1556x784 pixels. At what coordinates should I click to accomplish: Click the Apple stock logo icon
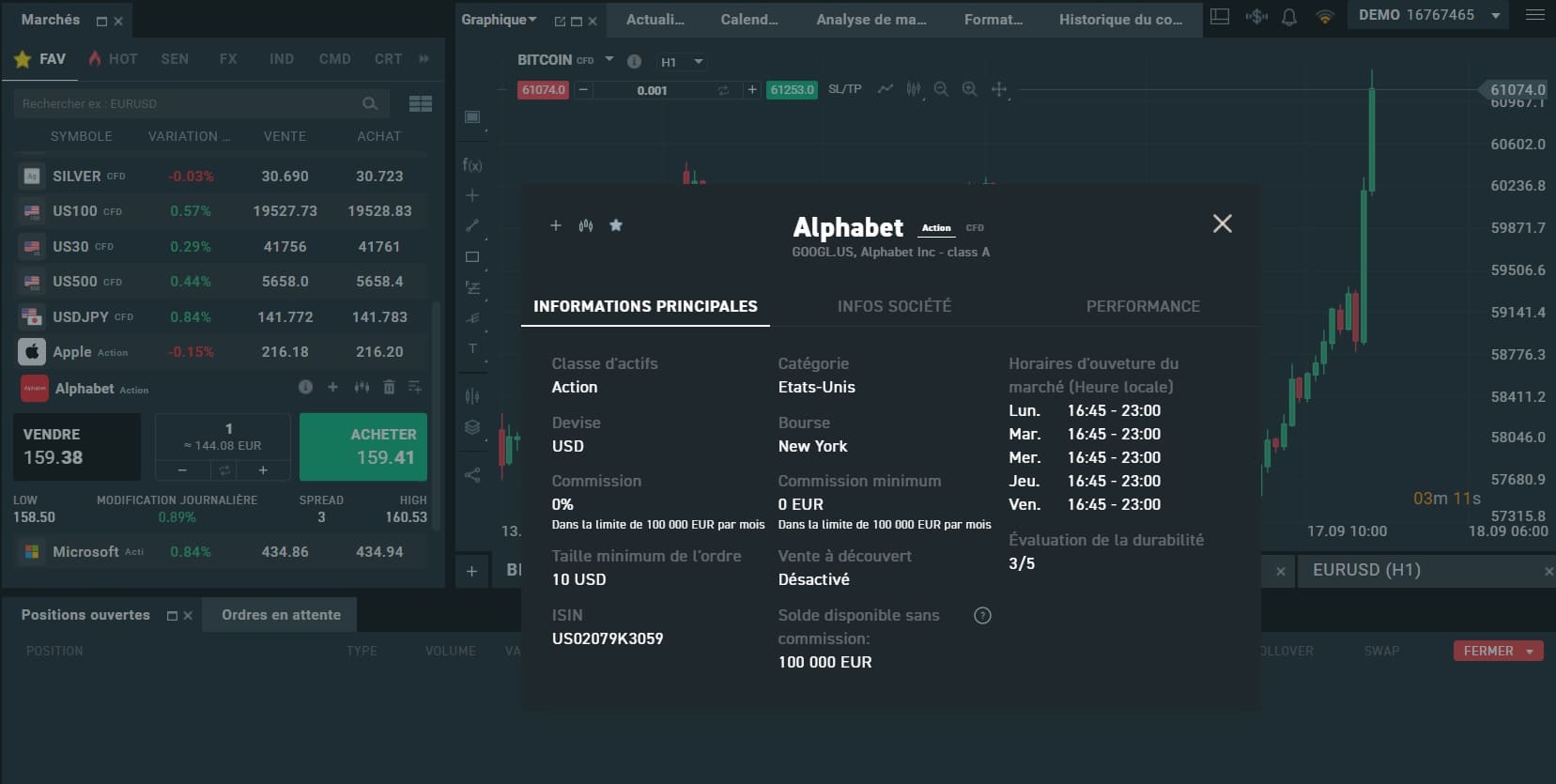click(x=32, y=351)
